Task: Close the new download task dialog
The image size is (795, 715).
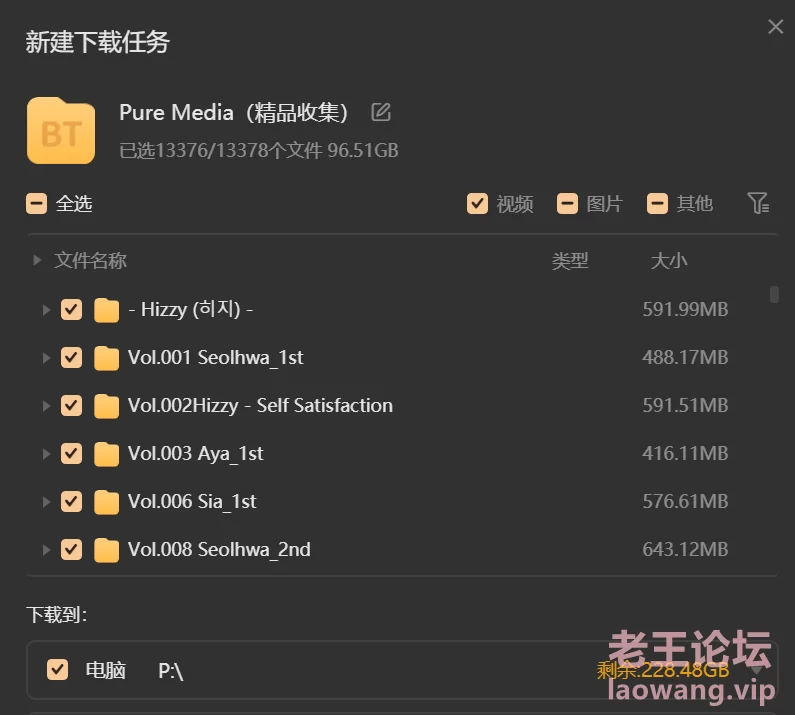Action: tap(775, 26)
